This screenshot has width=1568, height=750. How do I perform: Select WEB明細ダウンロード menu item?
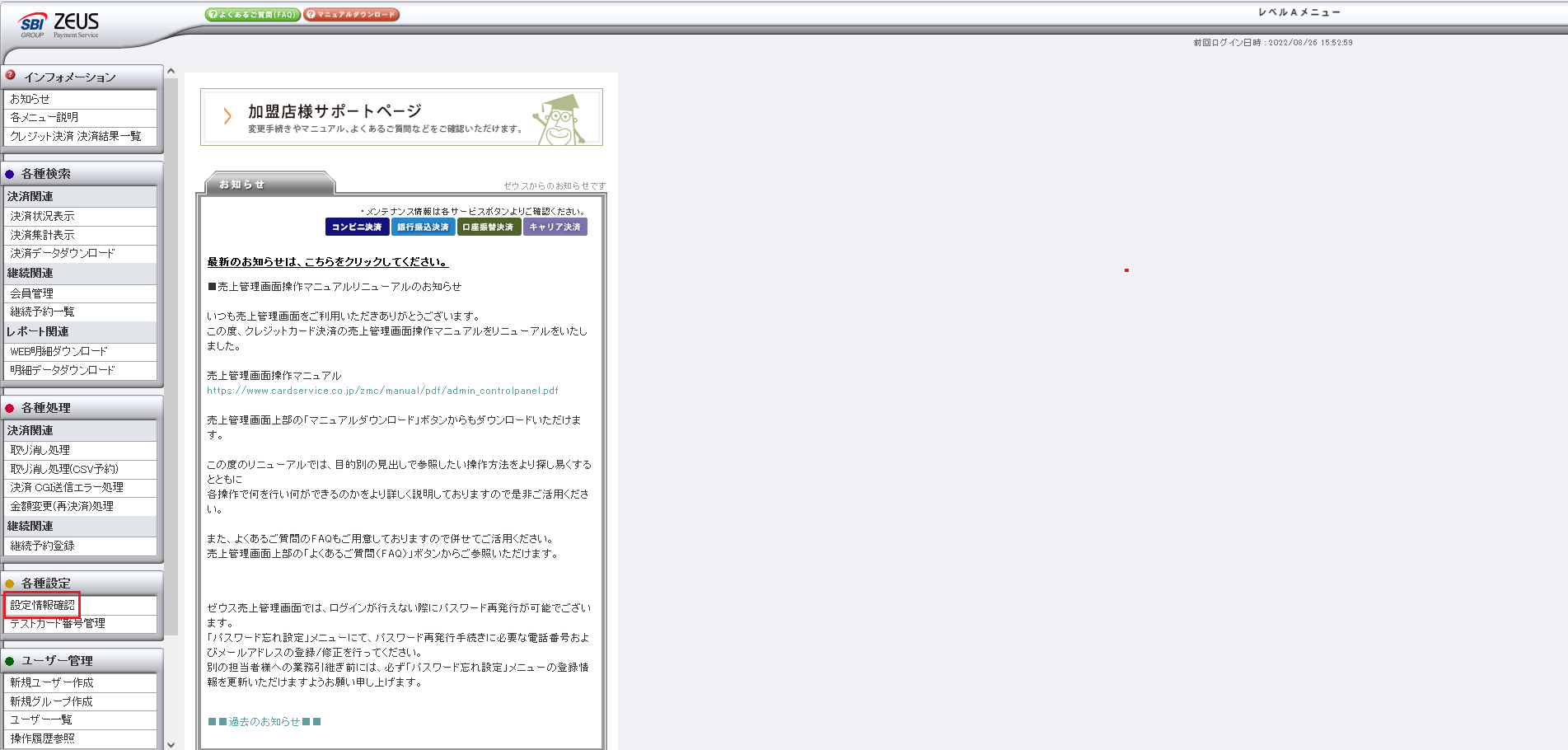pos(80,351)
